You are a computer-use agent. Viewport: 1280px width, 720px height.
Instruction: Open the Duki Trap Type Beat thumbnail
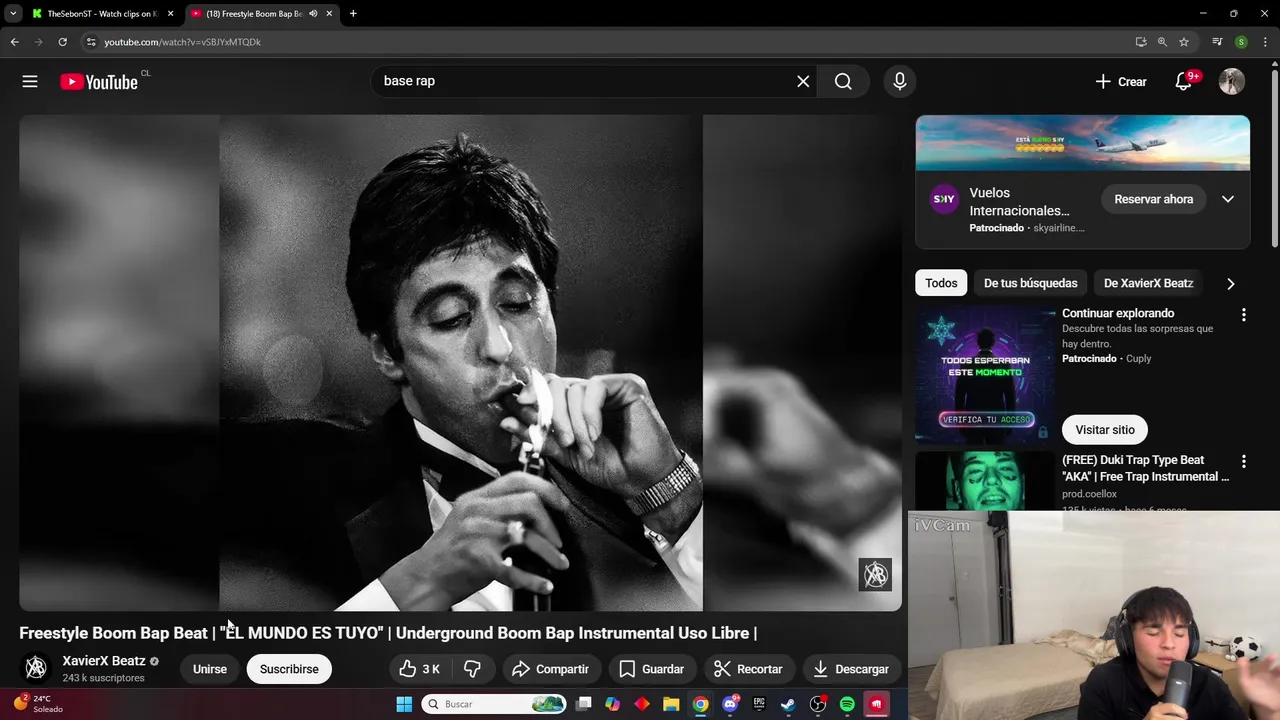985,481
